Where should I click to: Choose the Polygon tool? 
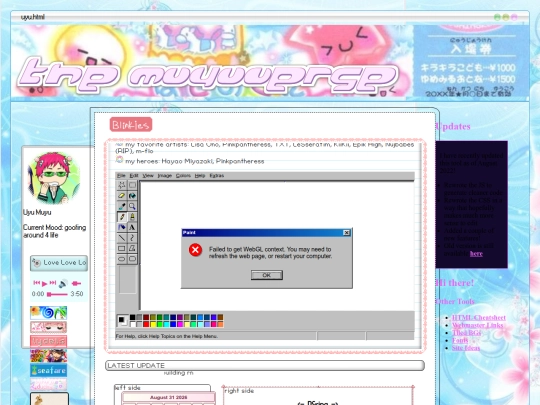[132, 248]
